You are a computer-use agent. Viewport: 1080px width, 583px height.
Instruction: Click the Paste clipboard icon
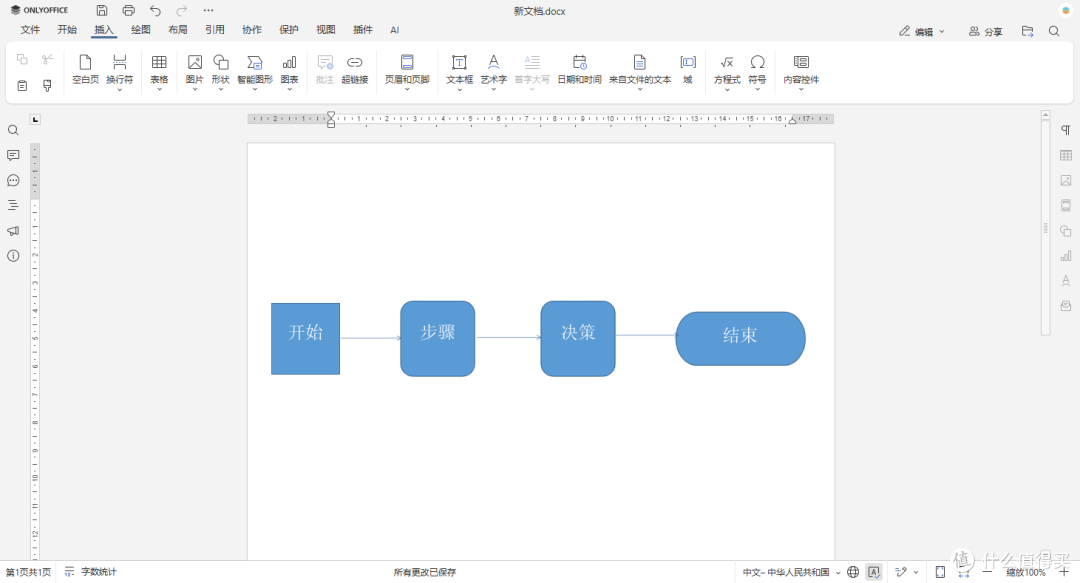[22, 85]
